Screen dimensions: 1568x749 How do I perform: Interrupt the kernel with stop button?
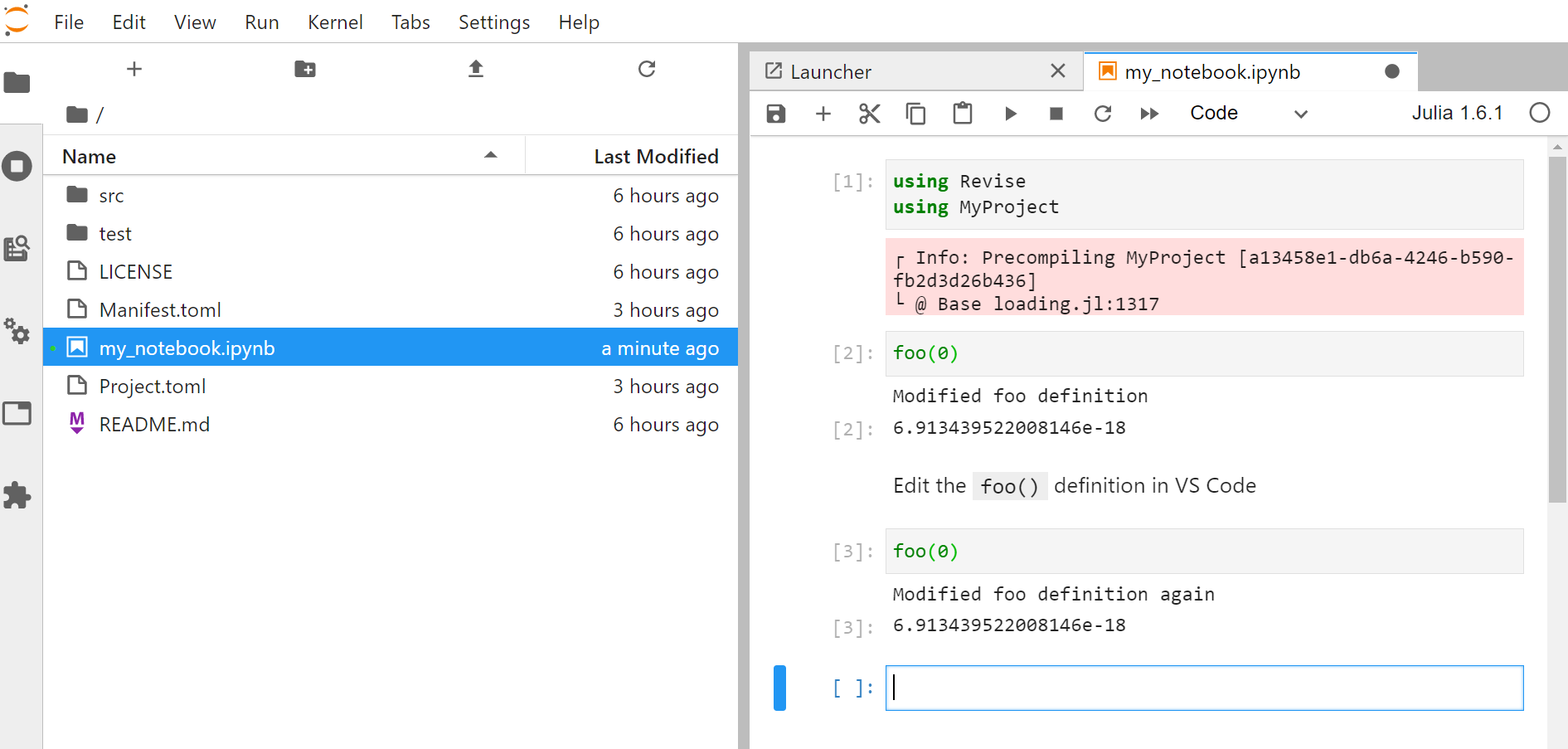click(1056, 114)
